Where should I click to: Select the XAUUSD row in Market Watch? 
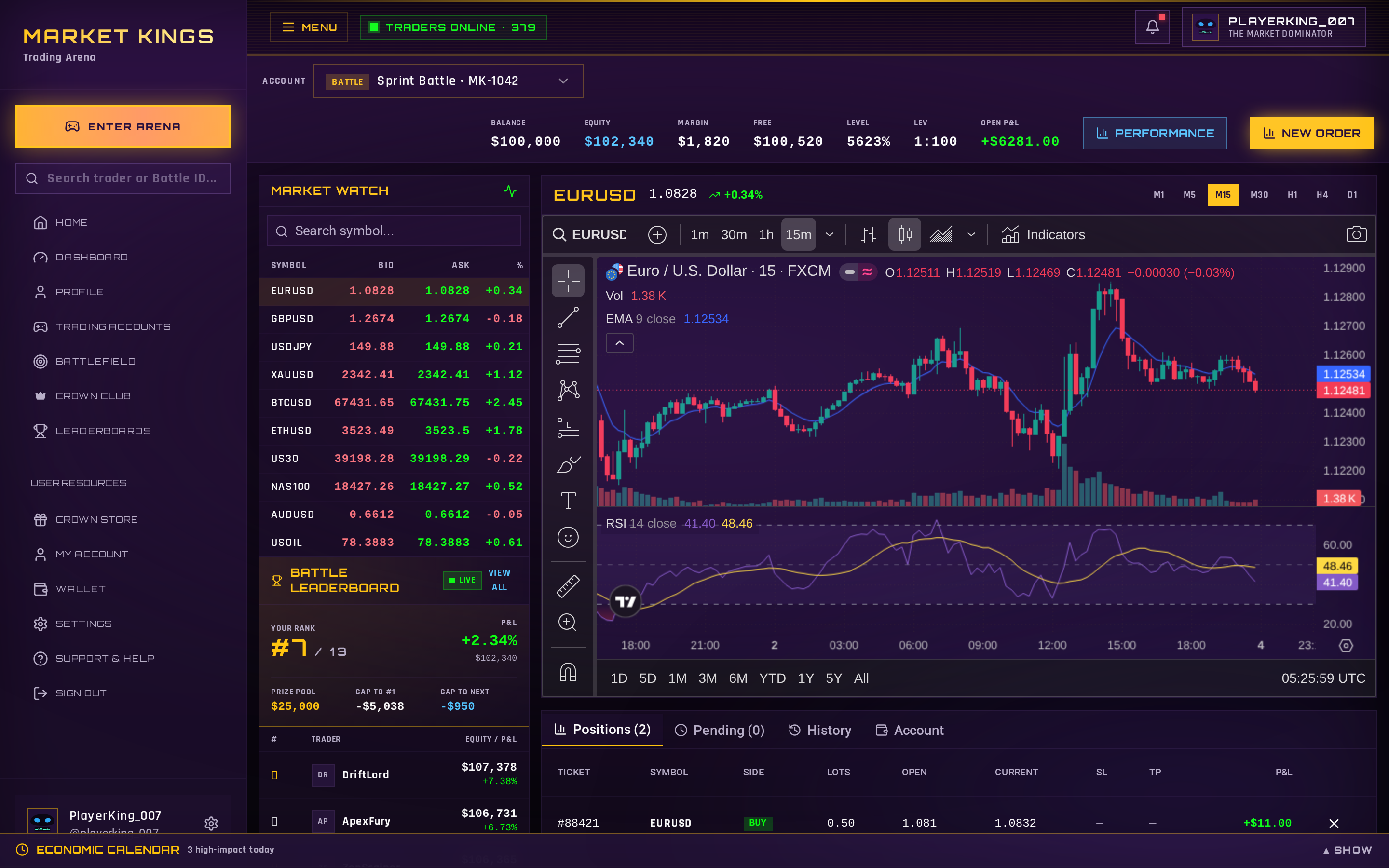coord(394,374)
